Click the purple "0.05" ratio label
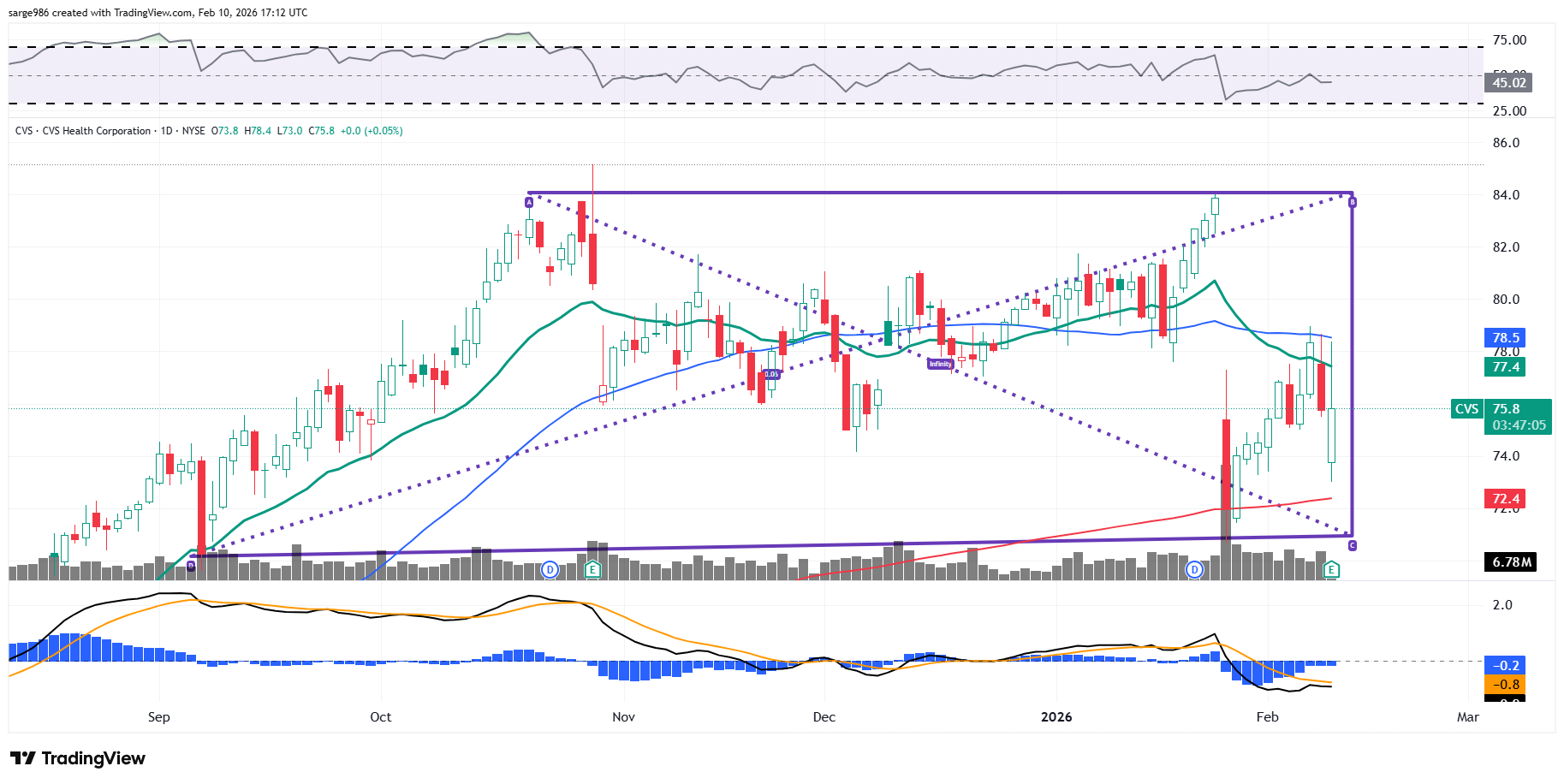The image size is (1564, 784). click(x=771, y=374)
